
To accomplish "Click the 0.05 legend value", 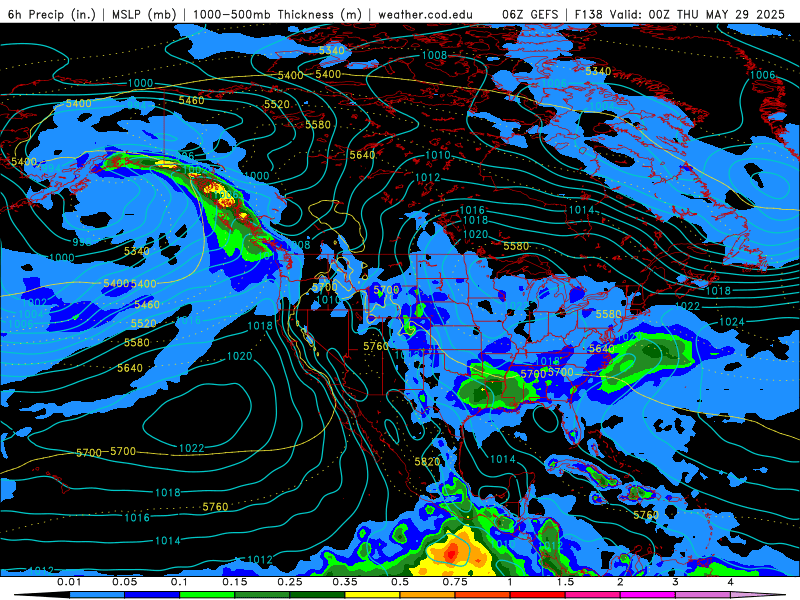I will 124,582.
